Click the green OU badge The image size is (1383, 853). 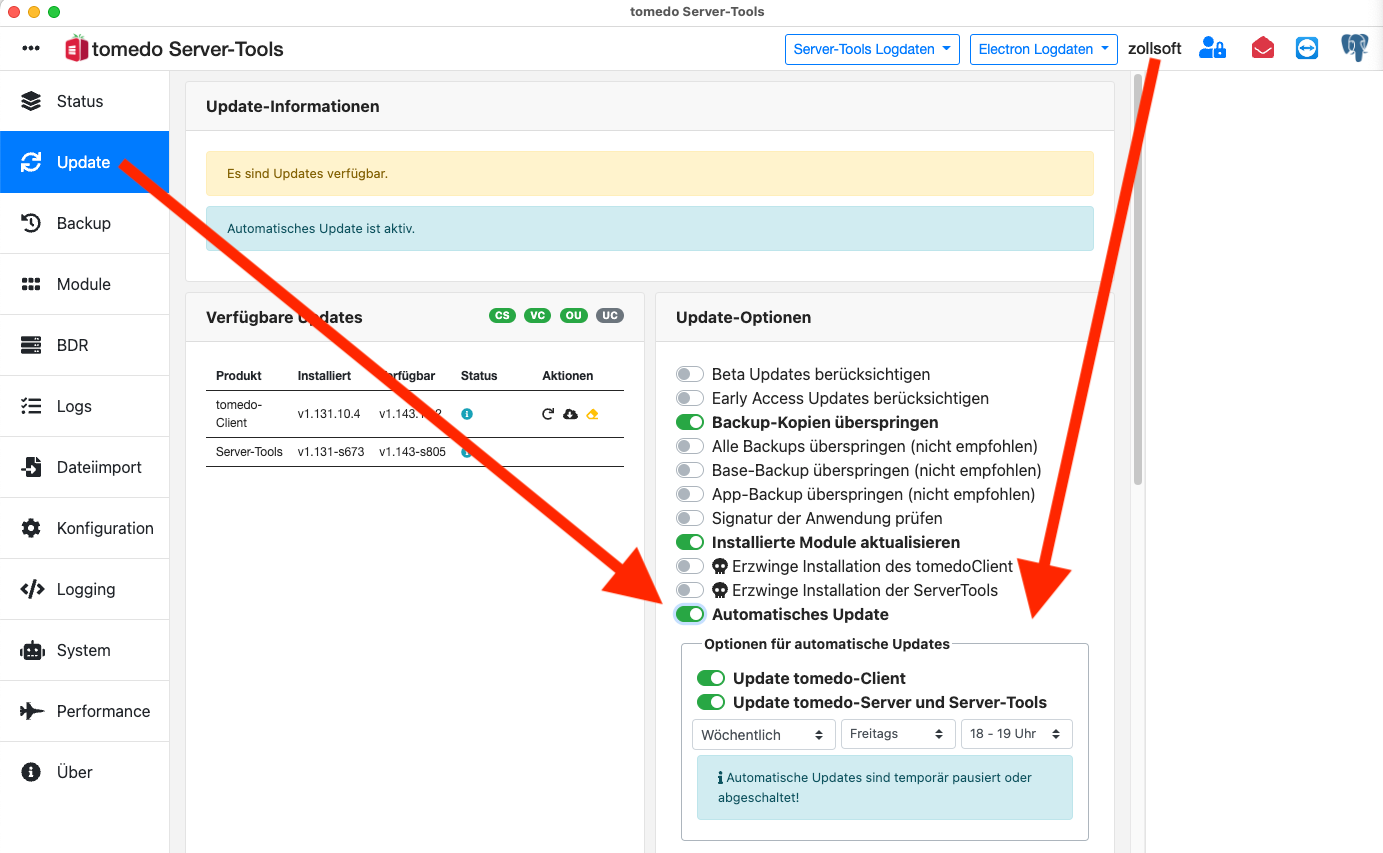574,316
